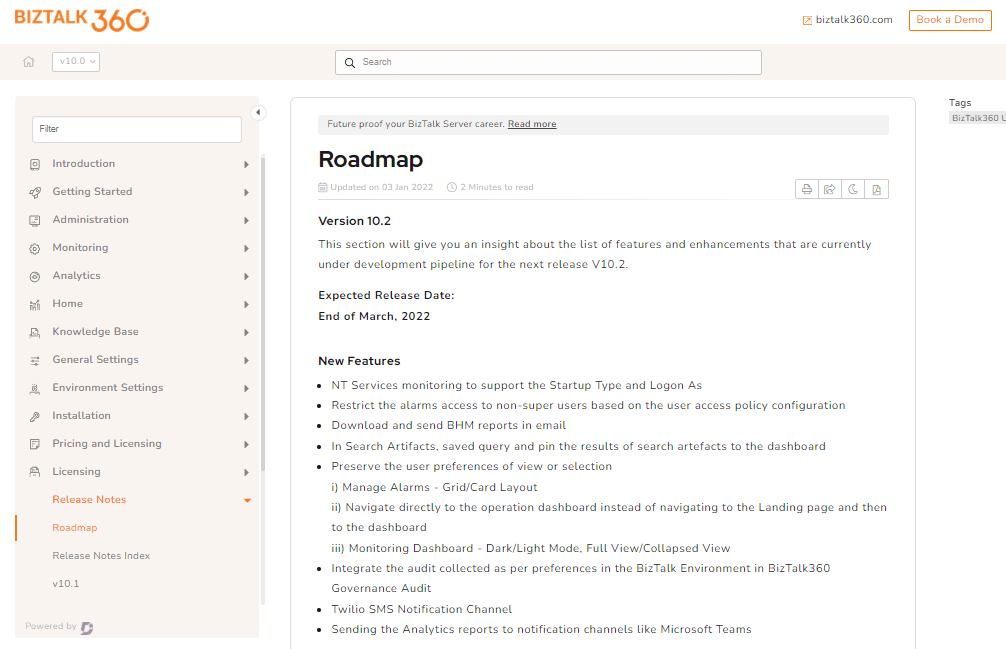Toggle dark mode with moon icon
The height and width of the screenshot is (649, 1006).
coord(853,189)
